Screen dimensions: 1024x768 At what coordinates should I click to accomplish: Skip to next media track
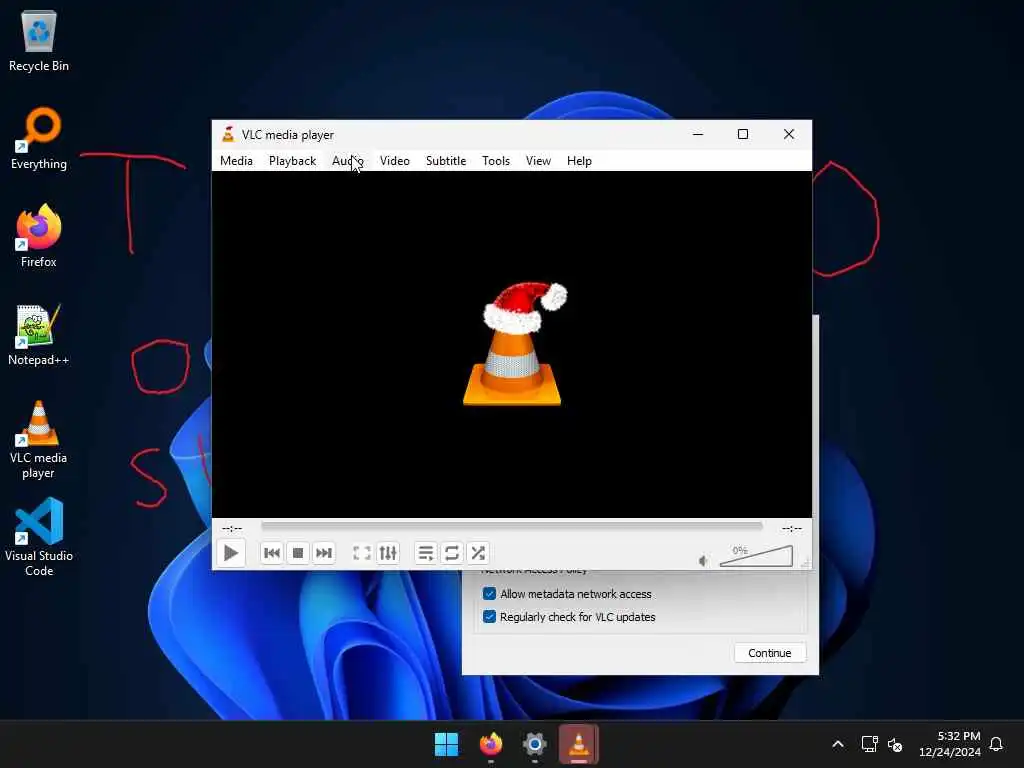pyautogui.click(x=324, y=553)
